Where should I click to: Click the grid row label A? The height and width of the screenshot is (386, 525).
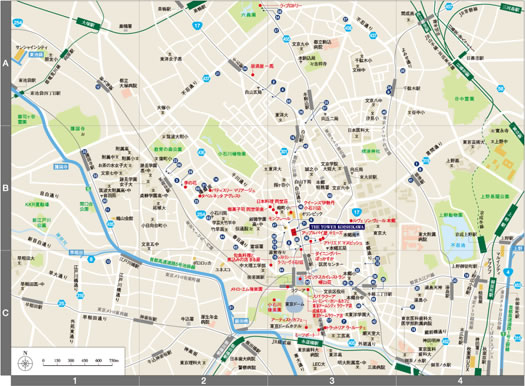point(5,63)
